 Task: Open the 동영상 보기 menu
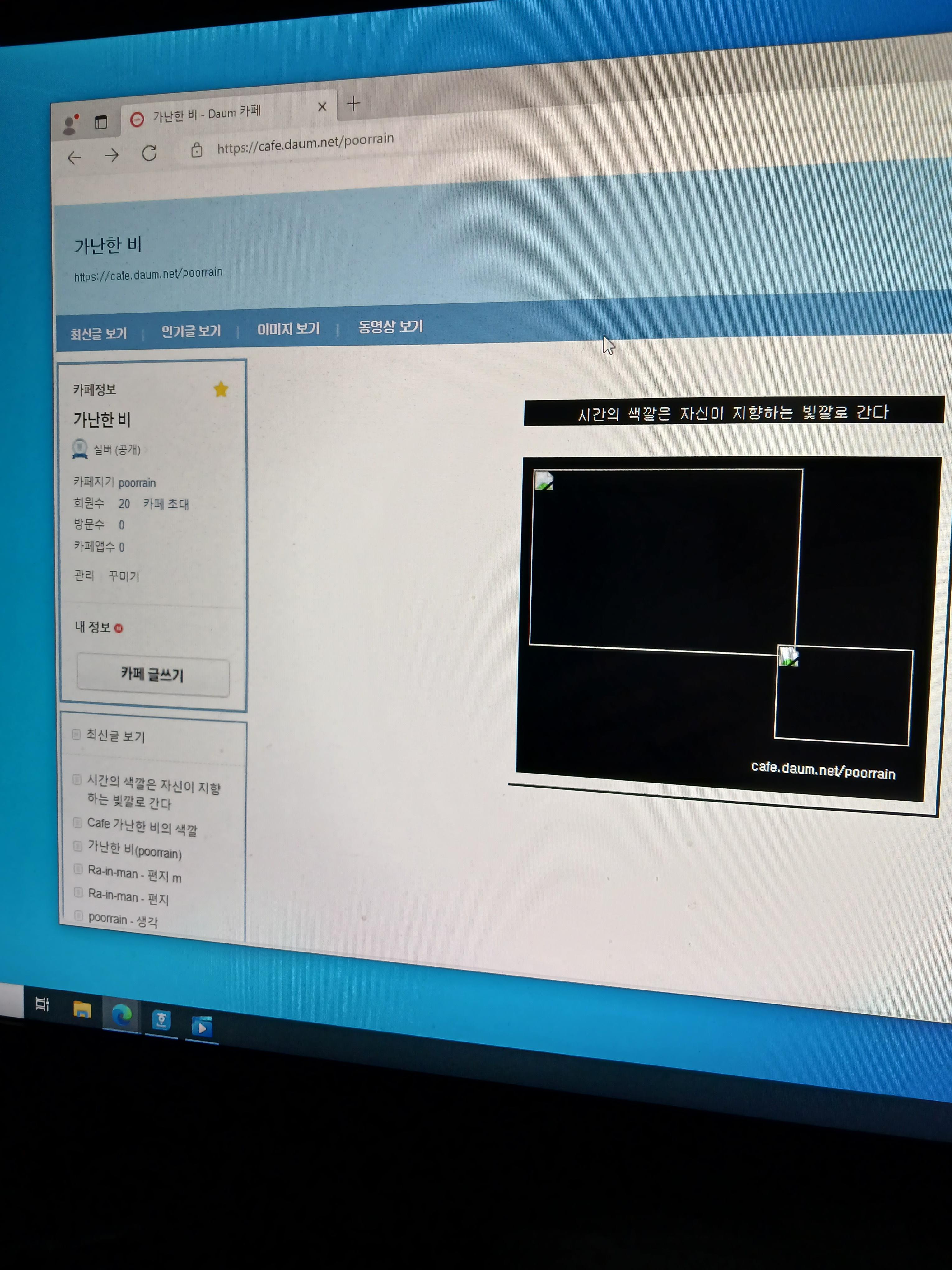pos(391,327)
